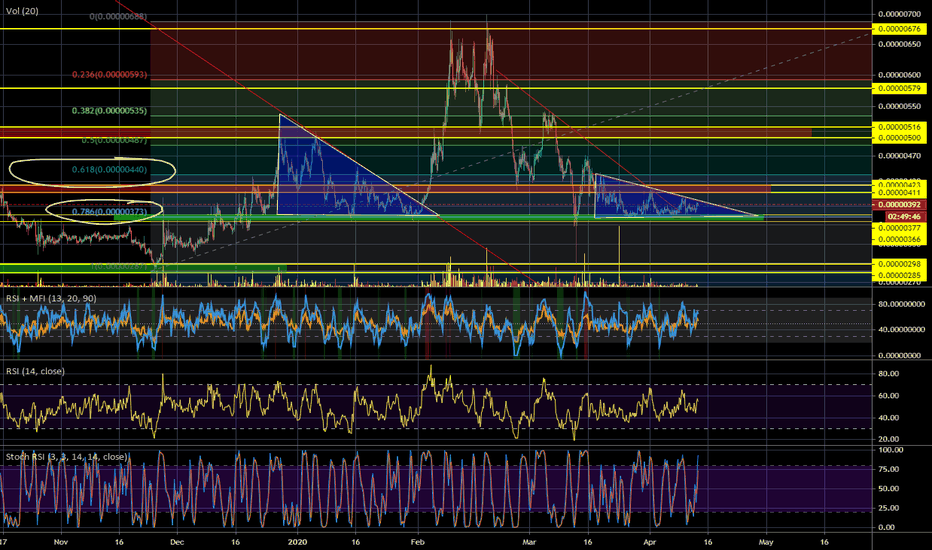
Task: Click the 0.00000516 horizontal line price tag
Action: [899, 127]
